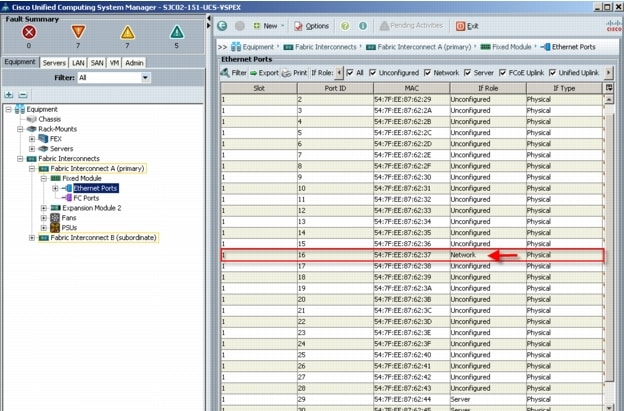Toggle the FCoE Uplink checkbox
The width and height of the screenshot is (624, 411).
pyautogui.click(x=503, y=73)
